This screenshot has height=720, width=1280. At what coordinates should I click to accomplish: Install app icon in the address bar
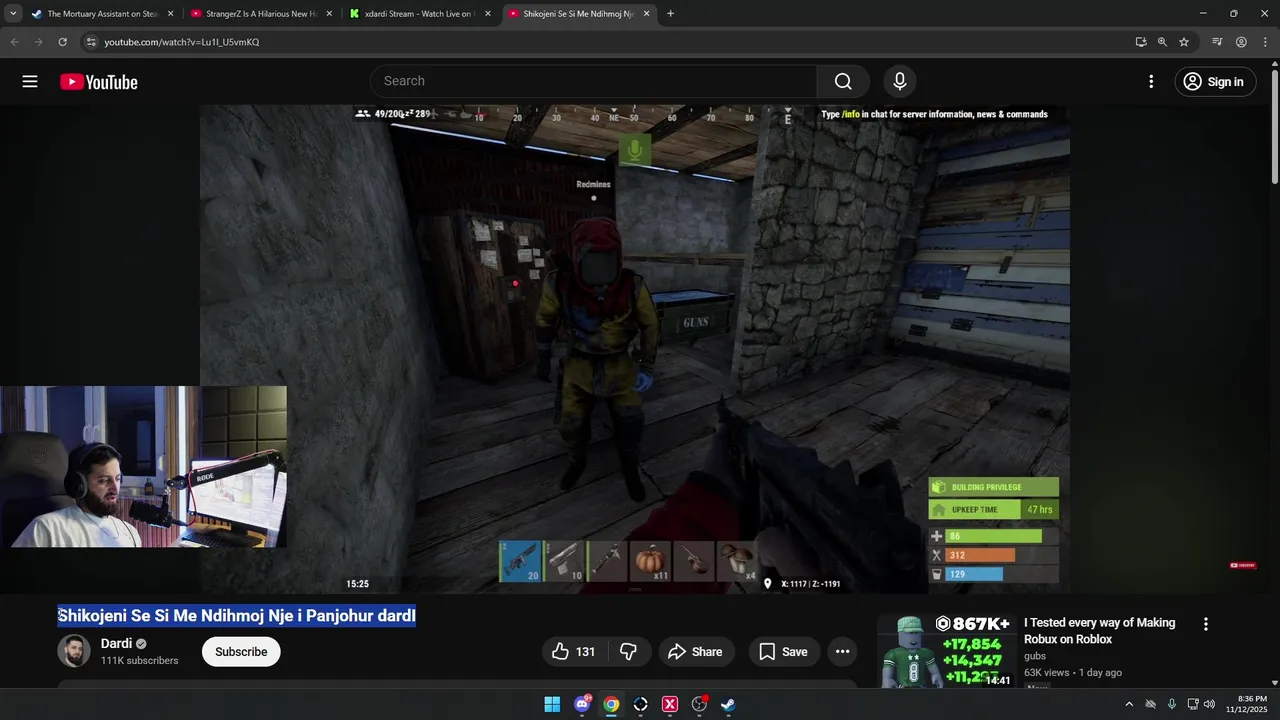tap(1141, 42)
